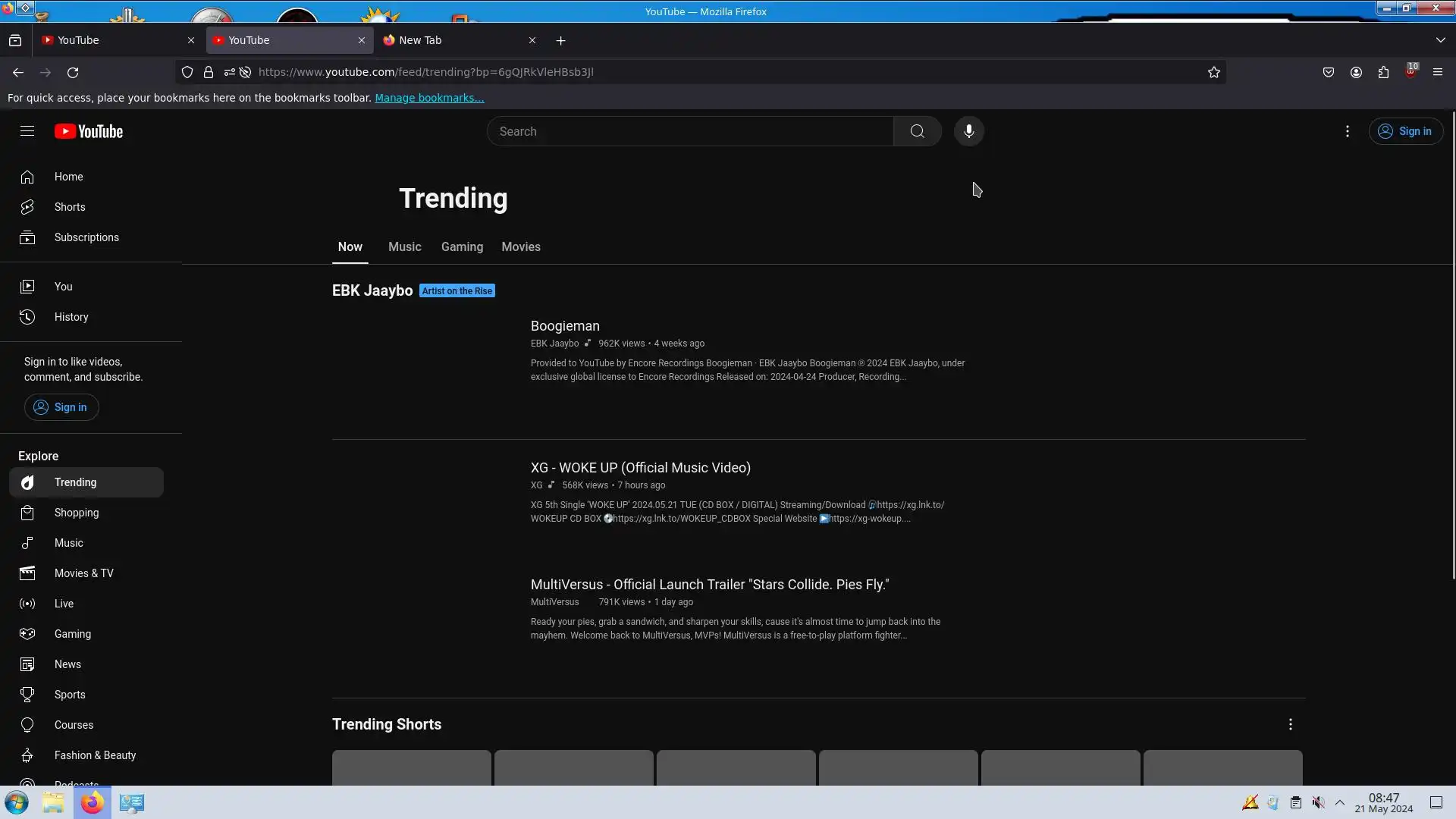Open Trending Shorts more options menu

pyautogui.click(x=1290, y=724)
